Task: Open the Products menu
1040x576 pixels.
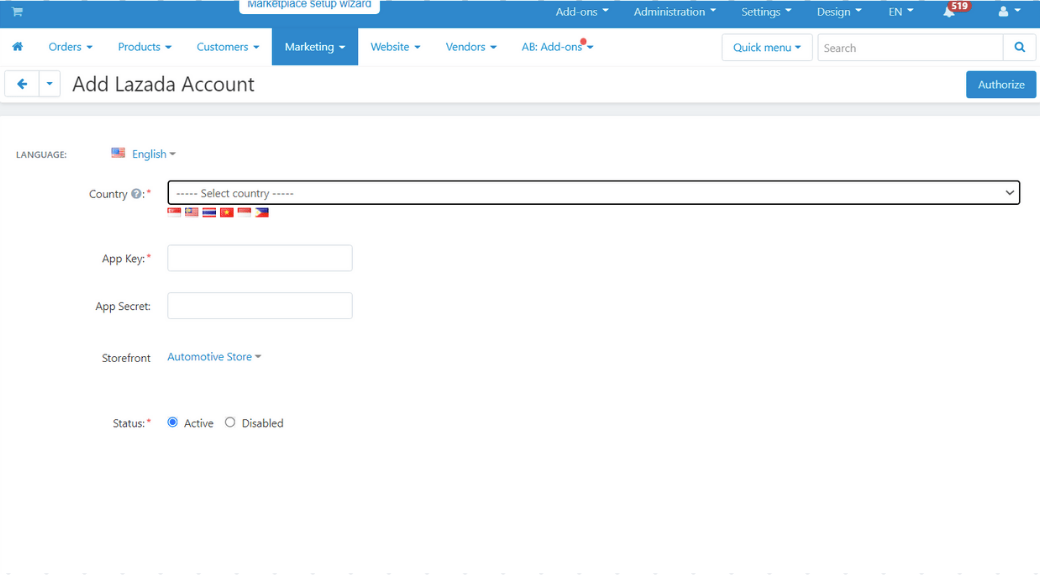Action: point(145,46)
